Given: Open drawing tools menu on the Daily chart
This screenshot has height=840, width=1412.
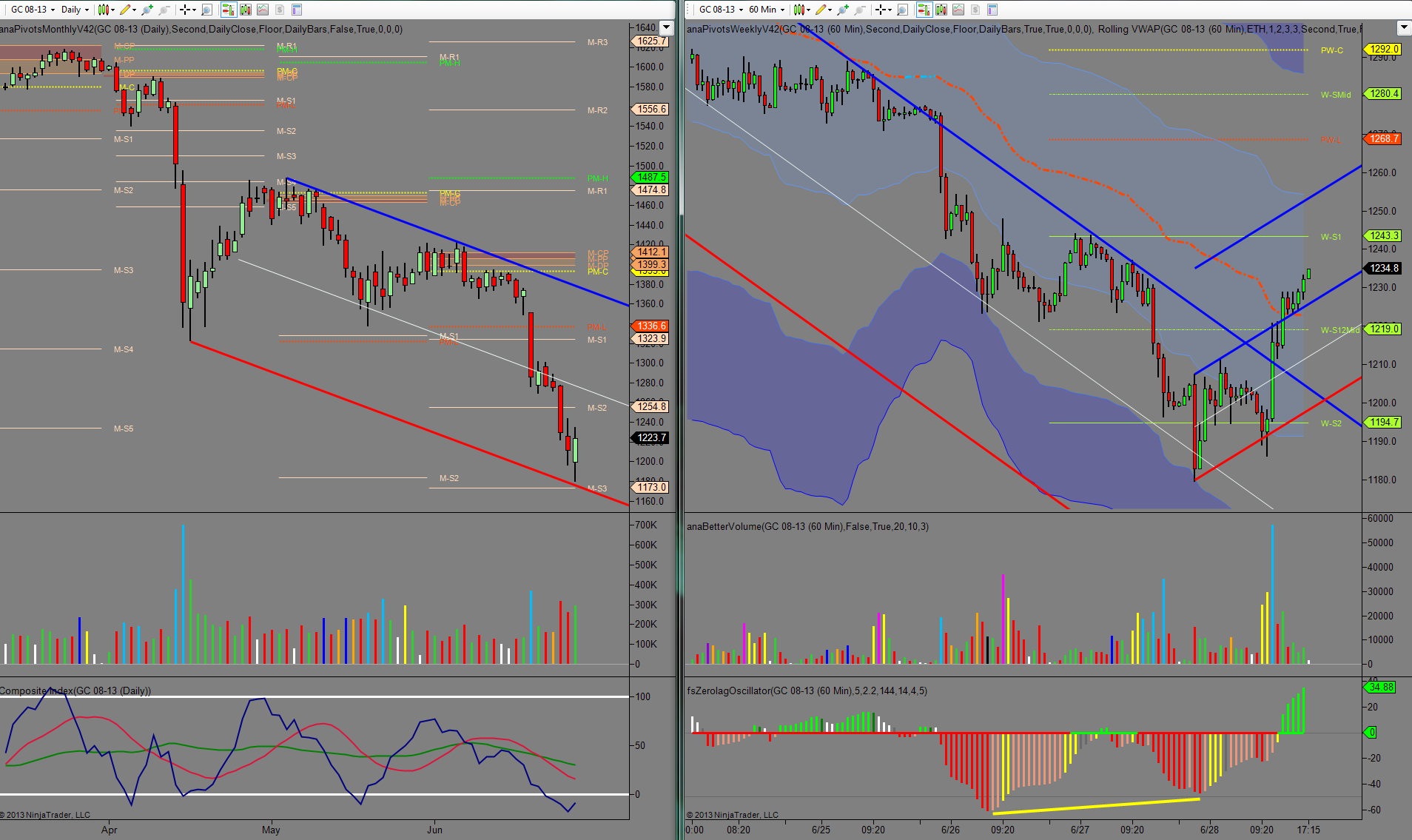Looking at the screenshot, I should point(127,10).
